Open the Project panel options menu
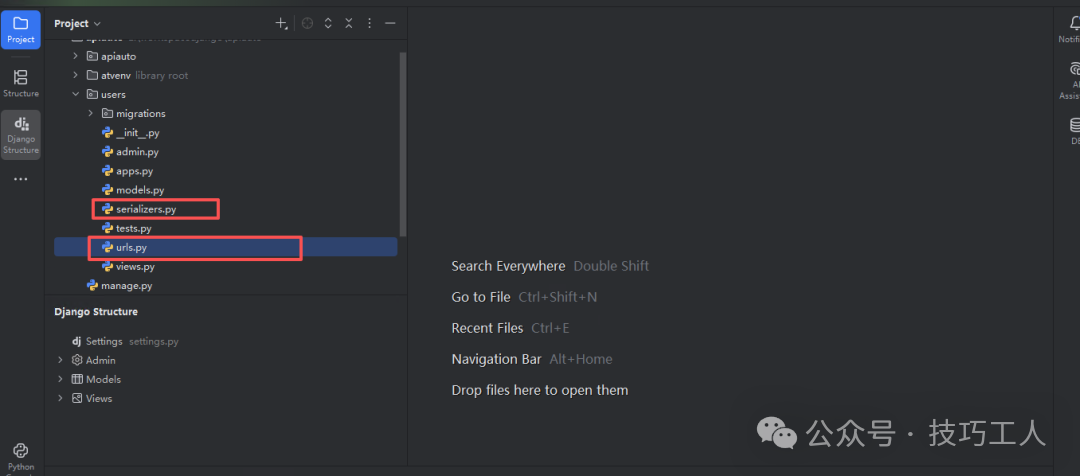 (x=369, y=23)
